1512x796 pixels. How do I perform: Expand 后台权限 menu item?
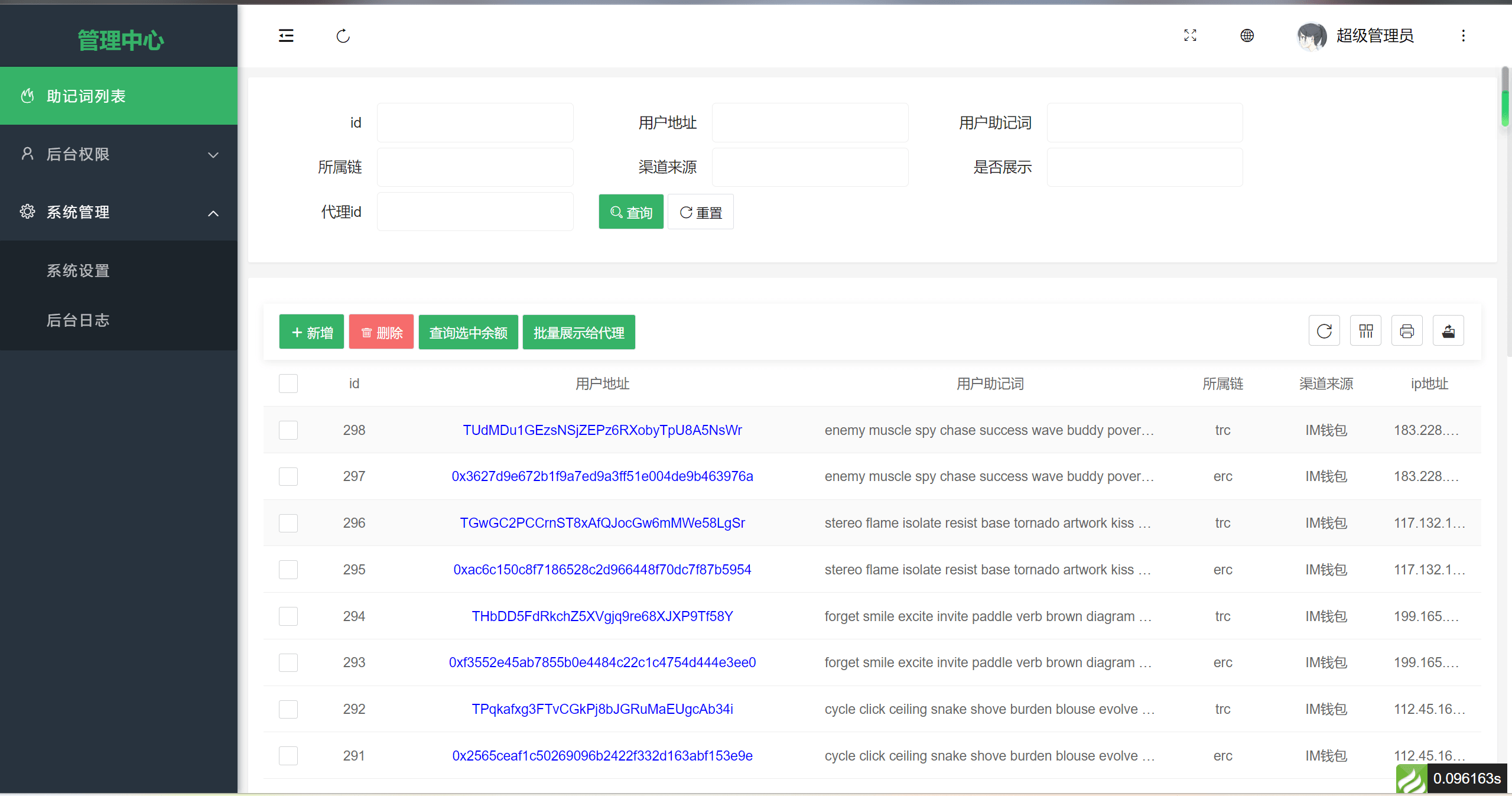point(120,154)
